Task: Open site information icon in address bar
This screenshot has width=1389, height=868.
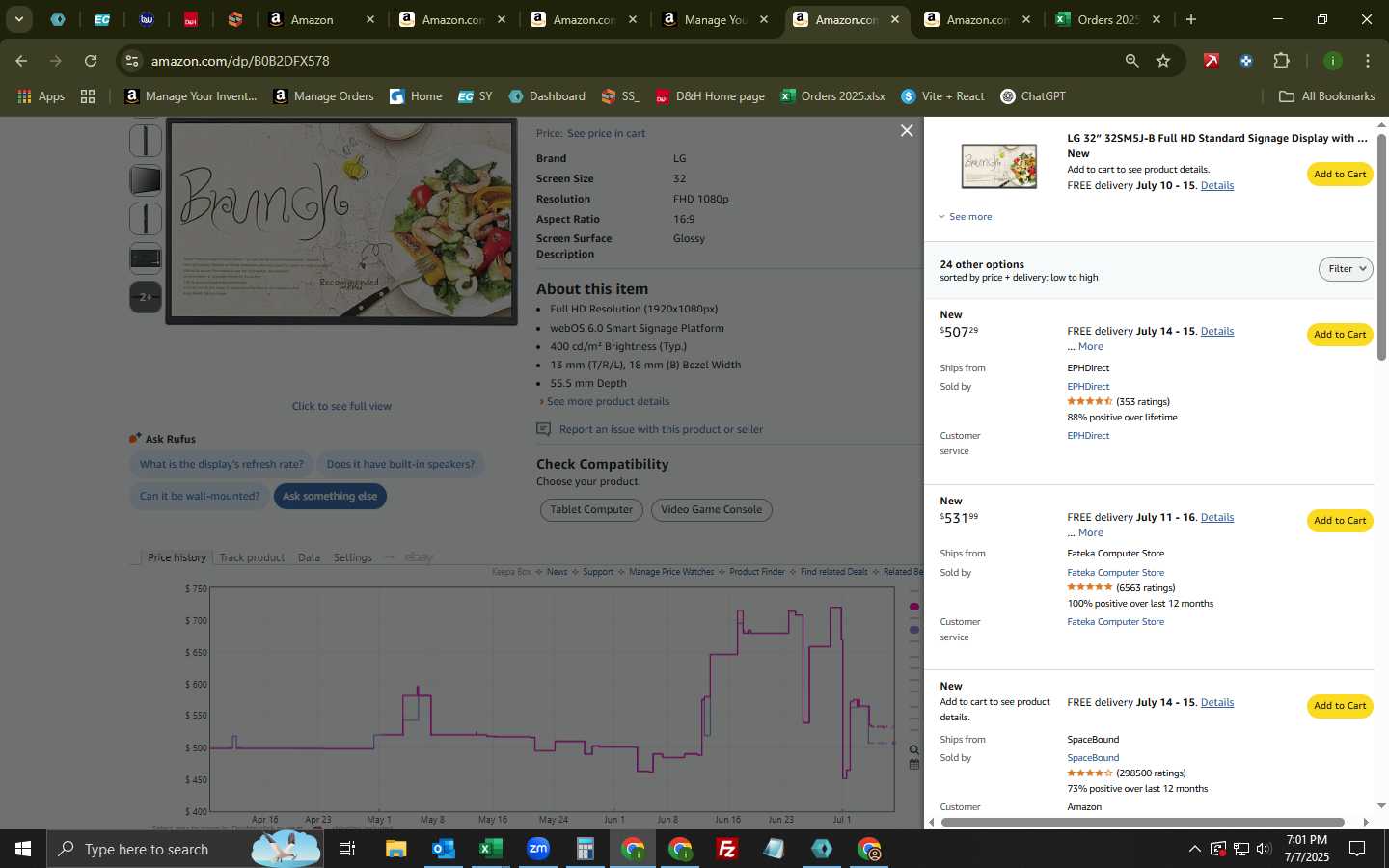Action: point(132,61)
